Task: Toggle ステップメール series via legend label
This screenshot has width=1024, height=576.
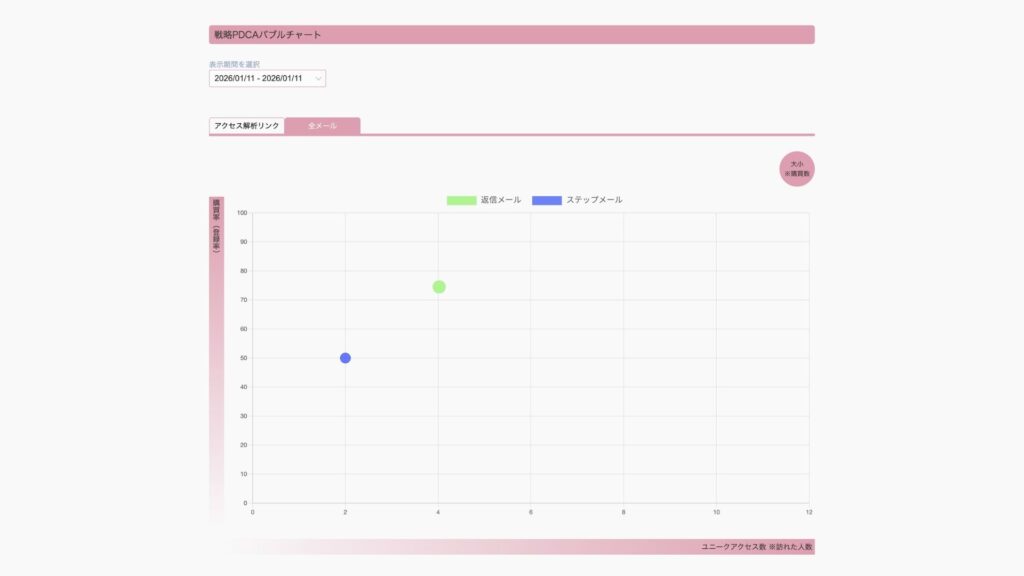Action: coord(594,200)
